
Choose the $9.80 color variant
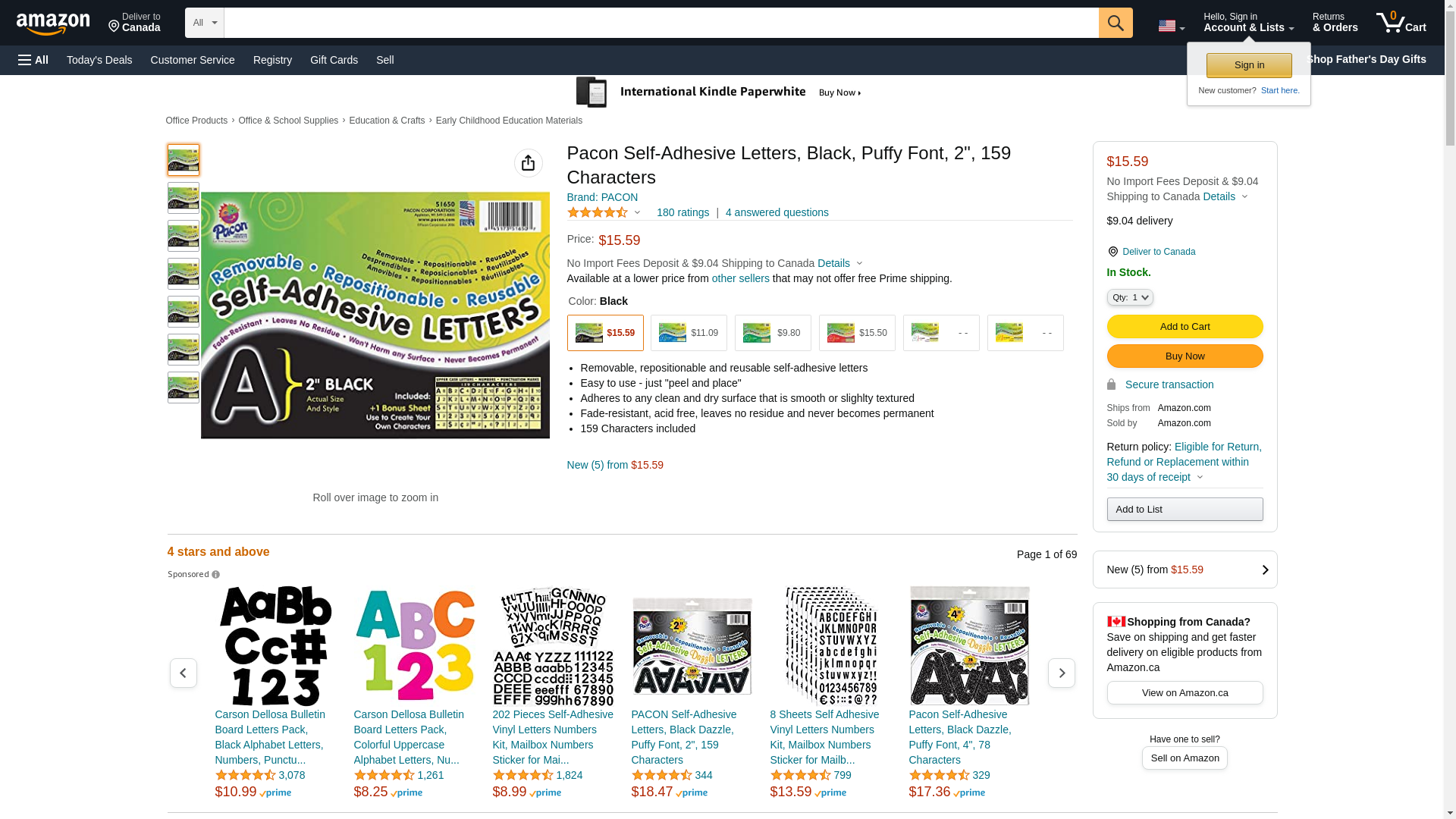[773, 333]
